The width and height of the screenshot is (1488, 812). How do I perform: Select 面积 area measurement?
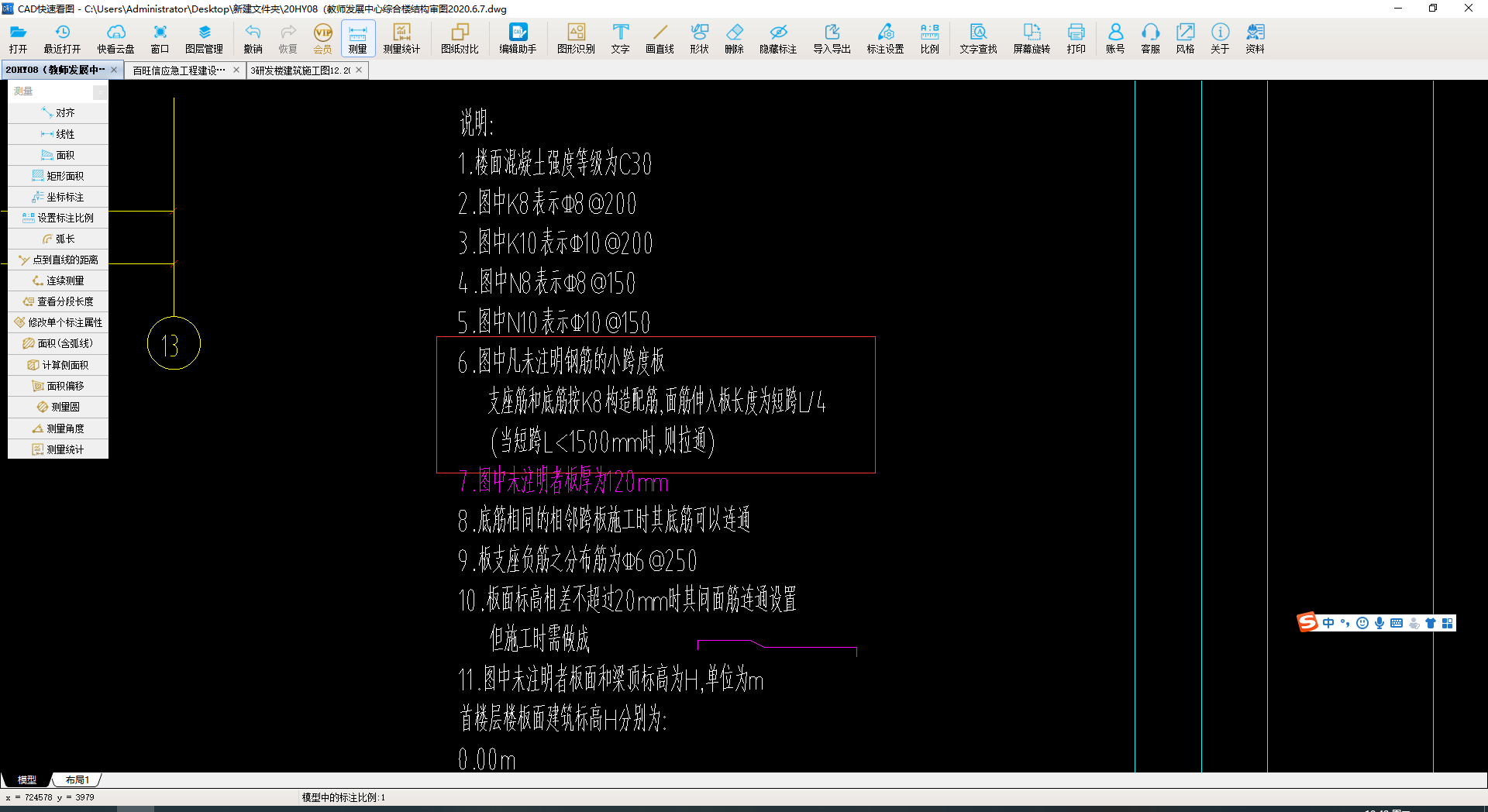[x=58, y=155]
